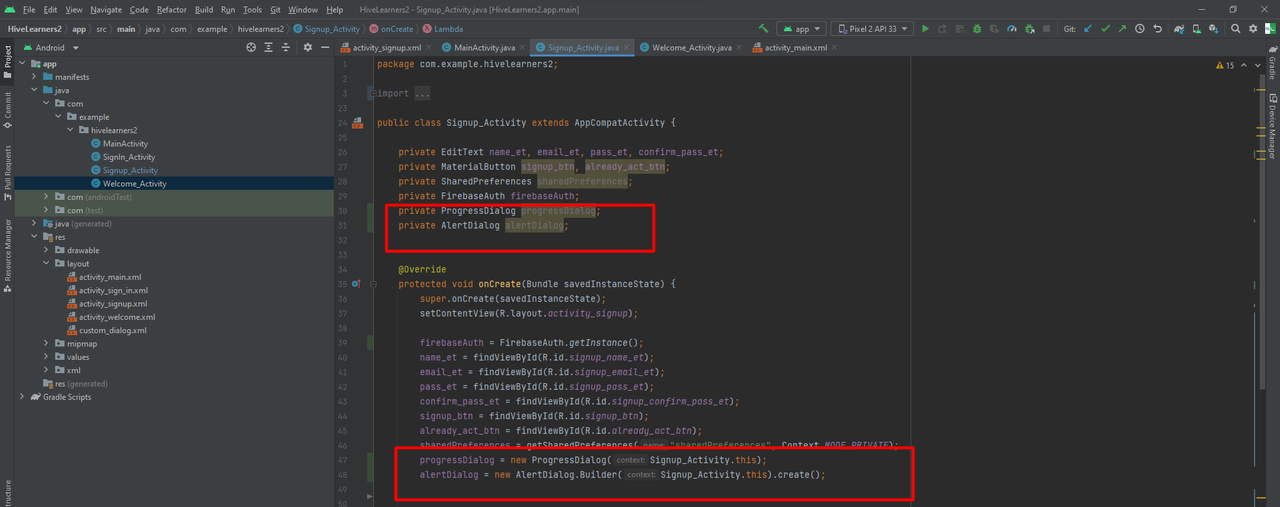The width and height of the screenshot is (1280, 507).
Task: Open the Pixel 2 API 33 device dropdown
Action: tap(873, 29)
